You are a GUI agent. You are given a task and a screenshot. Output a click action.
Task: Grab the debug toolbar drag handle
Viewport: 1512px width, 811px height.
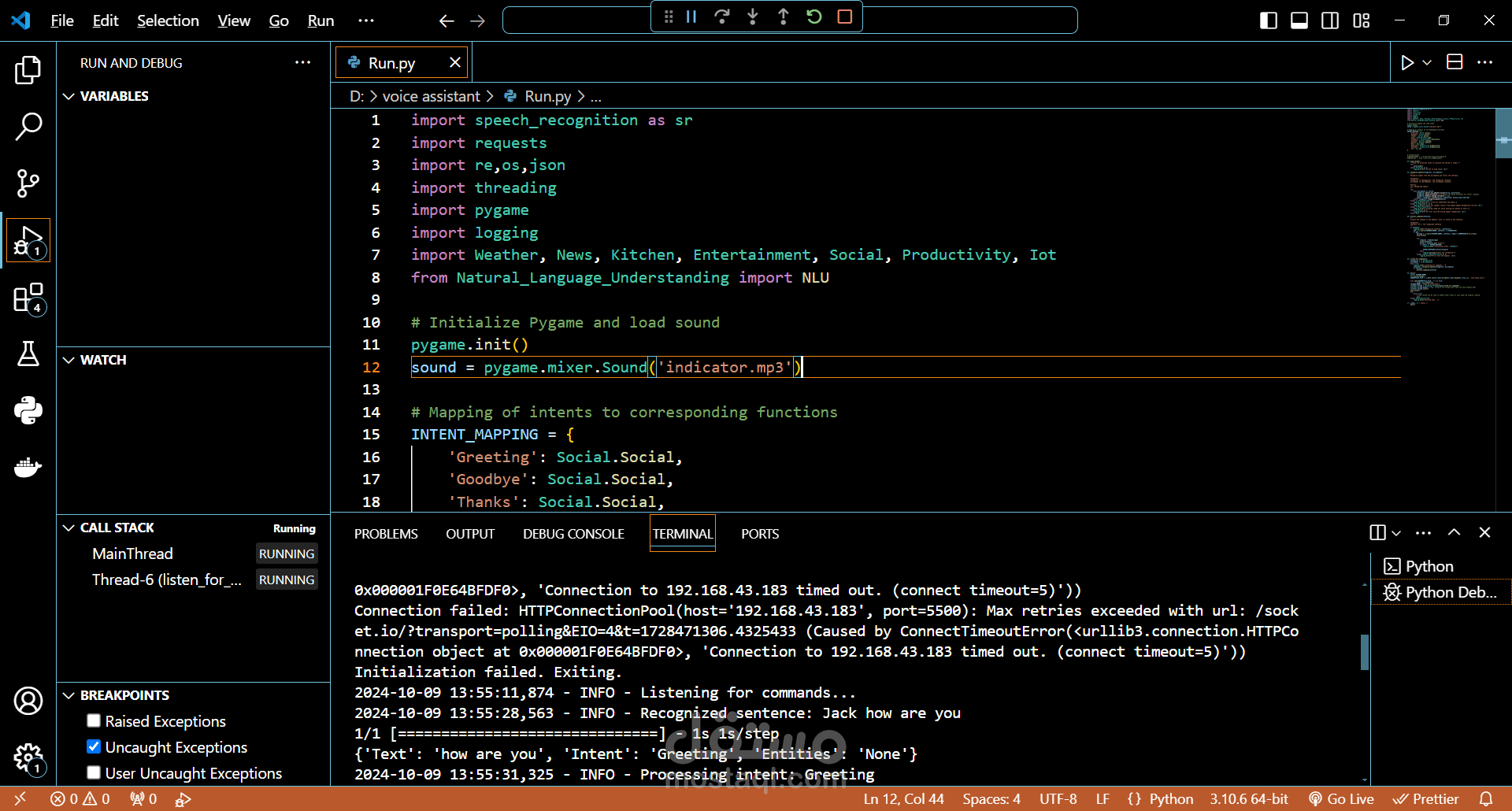tap(669, 17)
